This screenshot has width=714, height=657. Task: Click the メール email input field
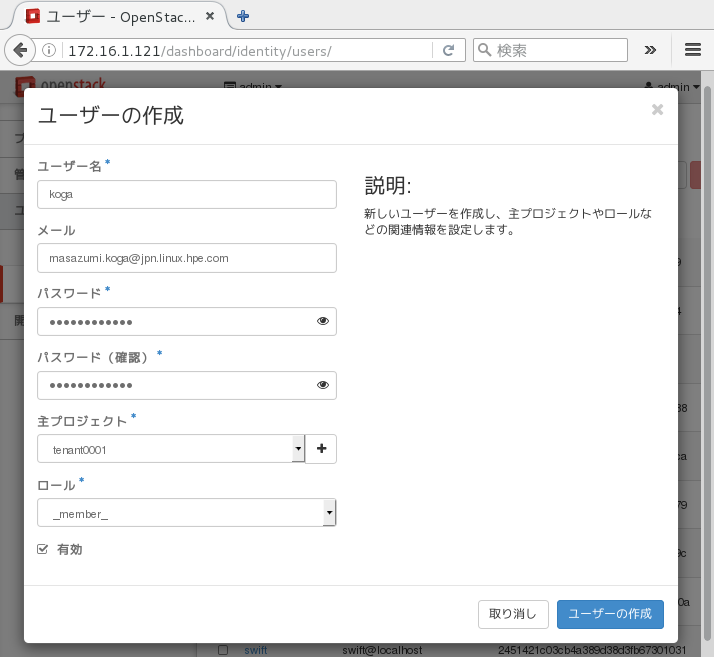coord(186,258)
